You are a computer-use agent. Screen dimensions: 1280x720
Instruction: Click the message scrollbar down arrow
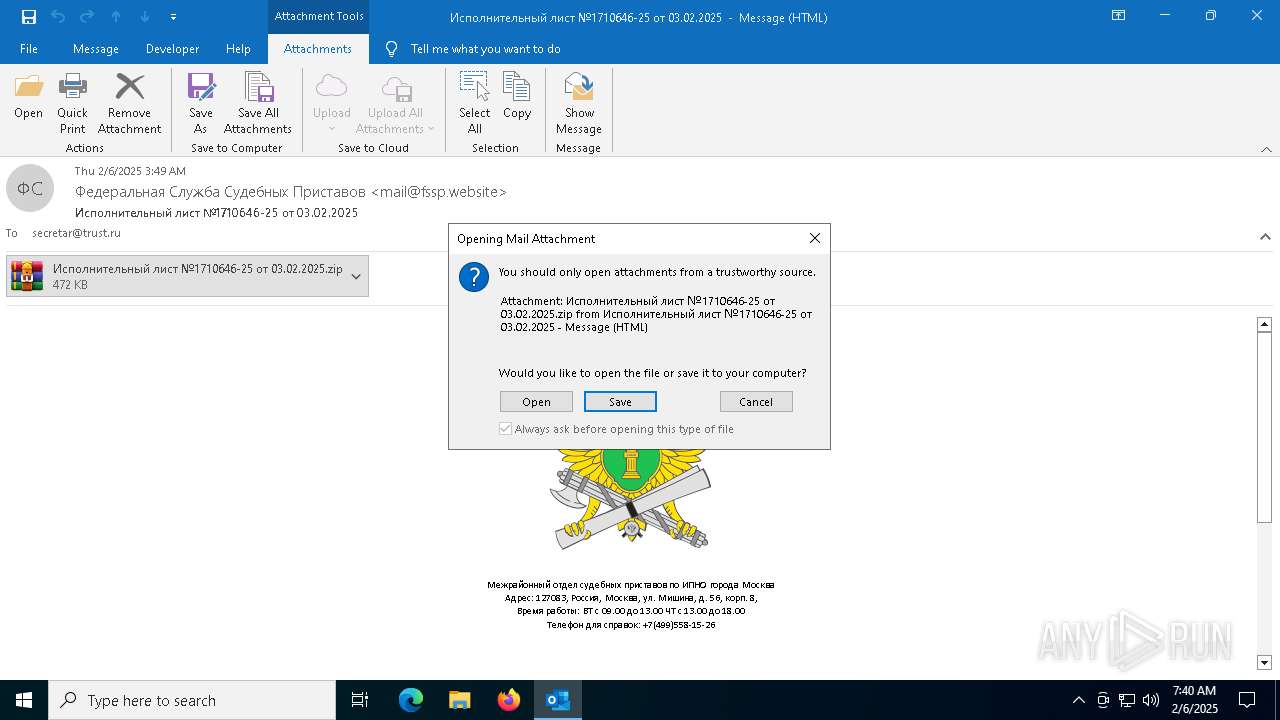(x=1264, y=662)
